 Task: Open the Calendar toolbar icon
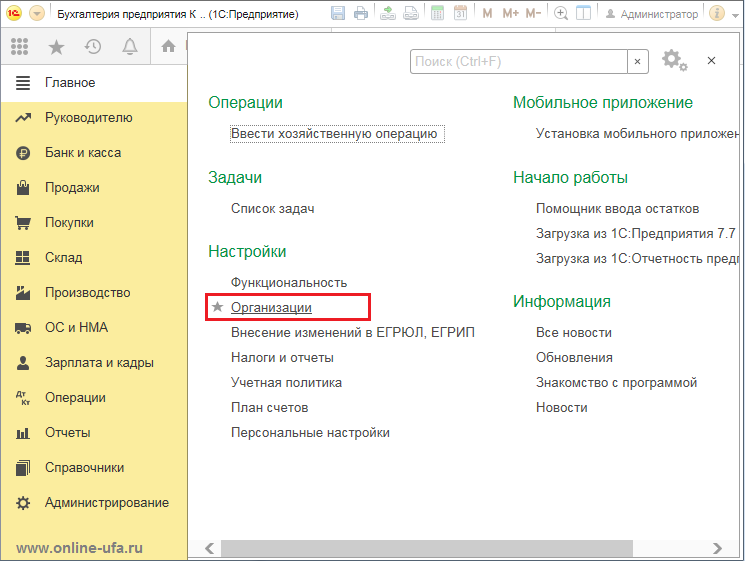[460, 13]
